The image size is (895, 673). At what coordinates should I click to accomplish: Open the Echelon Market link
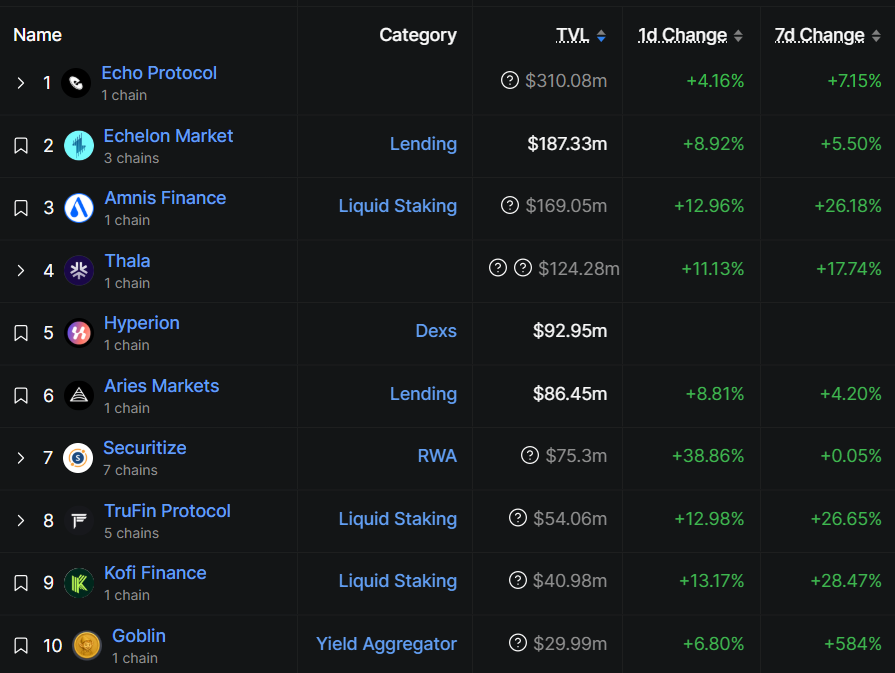(x=168, y=136)
